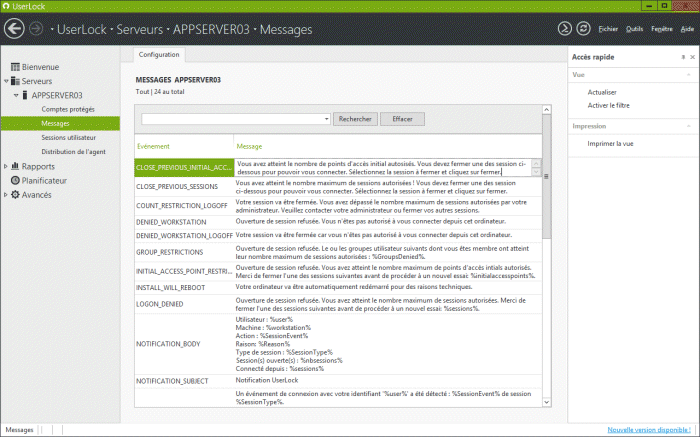This screenshot has width=700, height=437.
Task: Collapse the Vue section
Action: pyautogui.click(x=688, y=75)
